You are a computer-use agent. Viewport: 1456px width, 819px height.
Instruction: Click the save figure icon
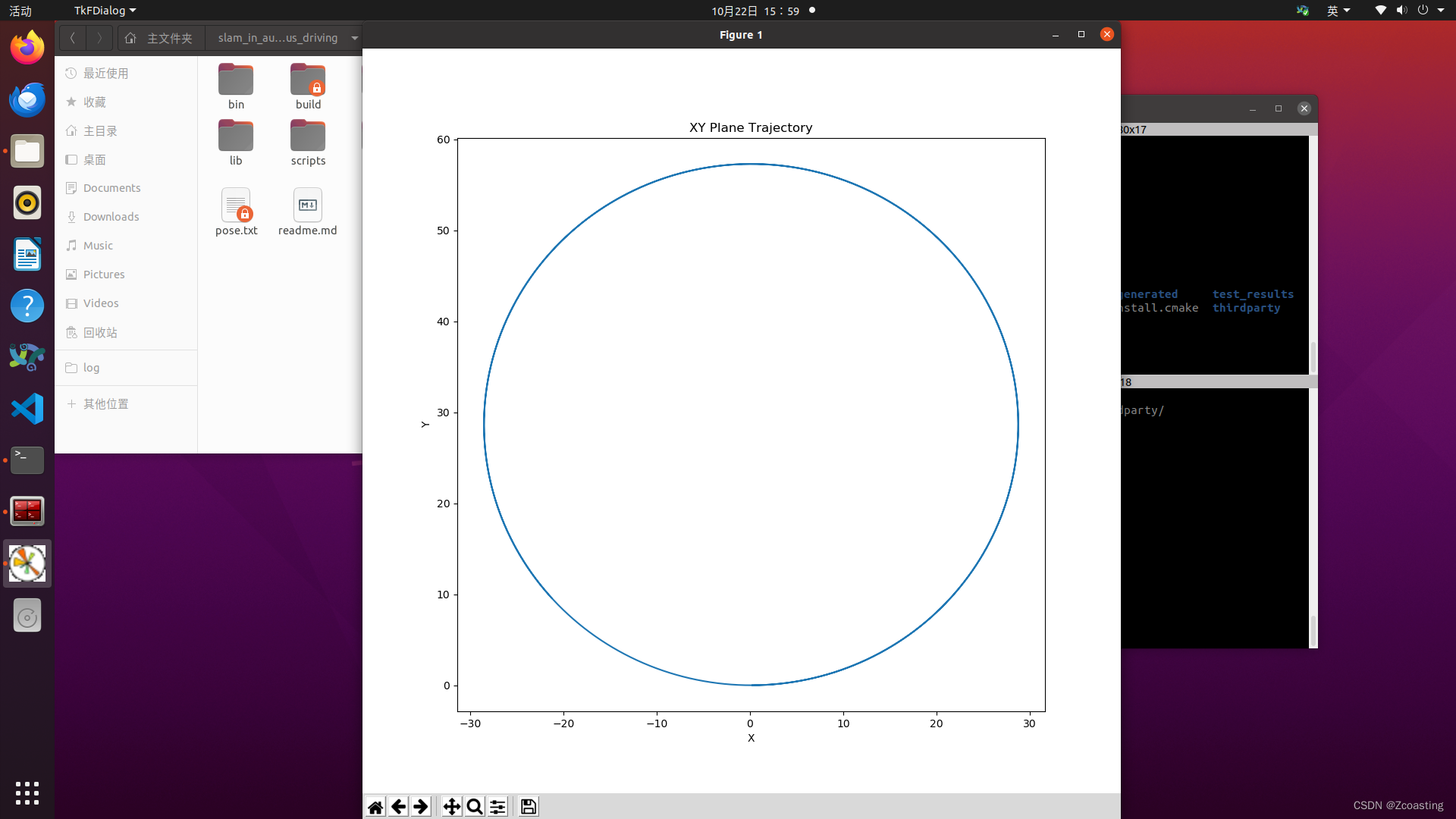coord(529,806)
